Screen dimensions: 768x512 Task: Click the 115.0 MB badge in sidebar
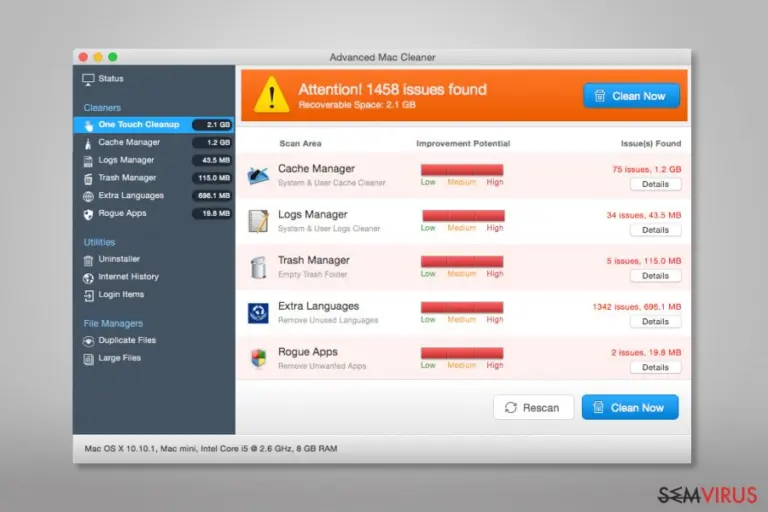212,178
